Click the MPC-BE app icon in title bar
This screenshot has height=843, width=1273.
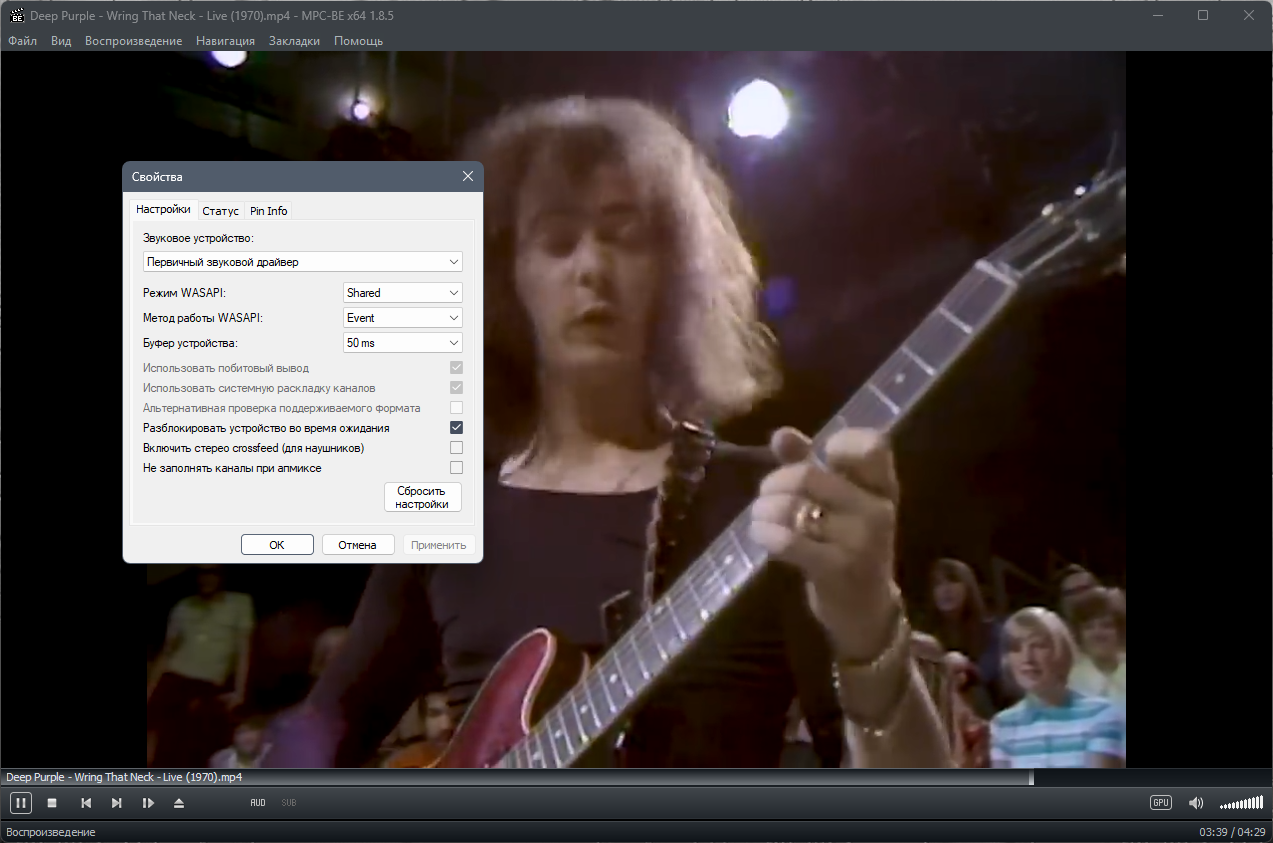pyautogui.click(x=16, y=15)
